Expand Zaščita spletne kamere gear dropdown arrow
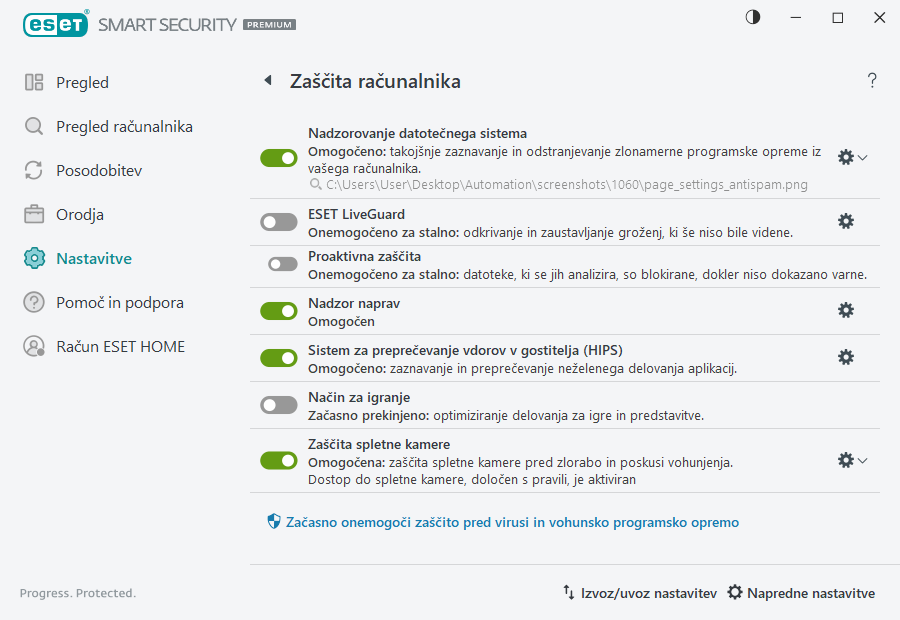Viewport: 900px width, 620px height. pos(860,460)
